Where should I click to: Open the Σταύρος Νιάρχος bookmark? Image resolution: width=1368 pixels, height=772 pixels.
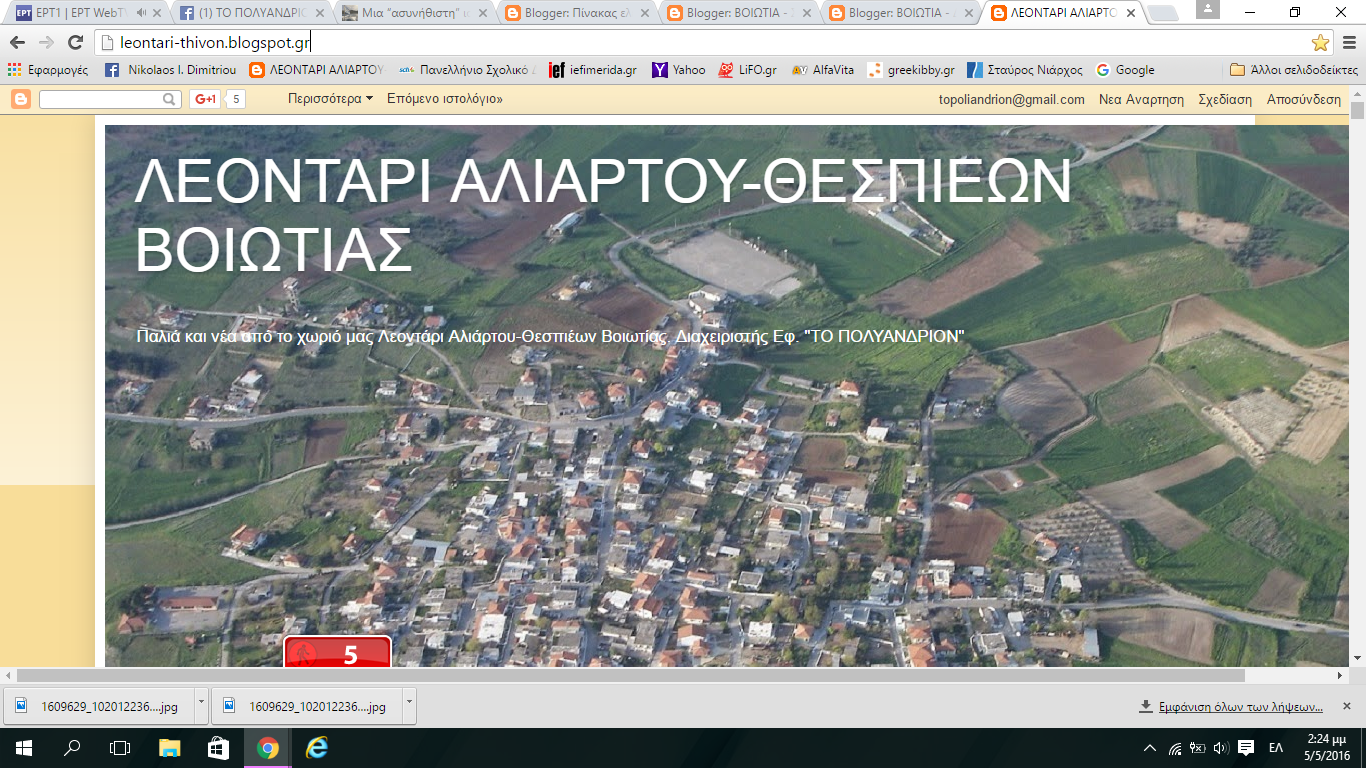coord(1024,70)
